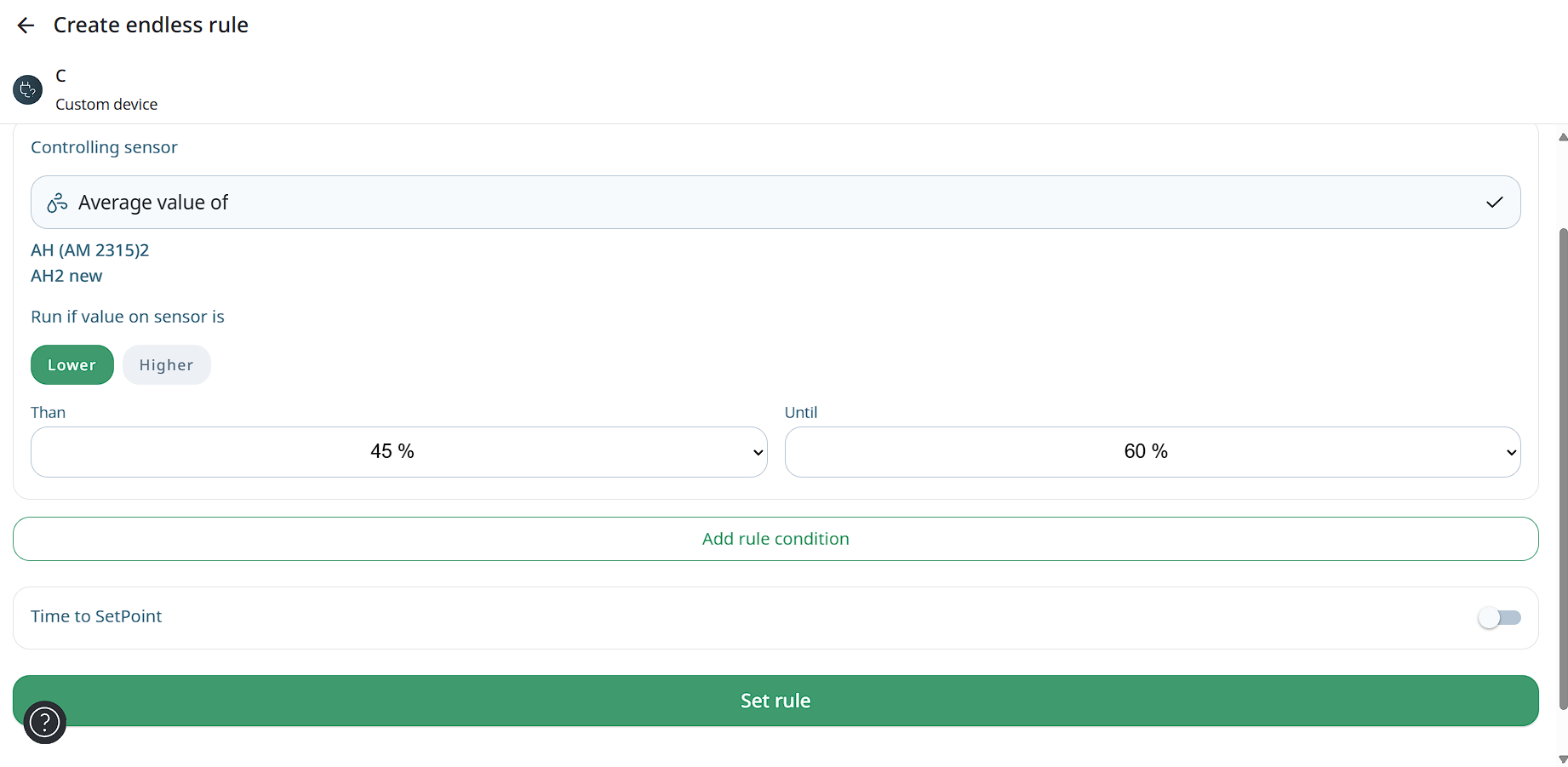This screenshot has height=767, width=1568.
Task: Open help with the question mark icon
Action: (45, 723)
